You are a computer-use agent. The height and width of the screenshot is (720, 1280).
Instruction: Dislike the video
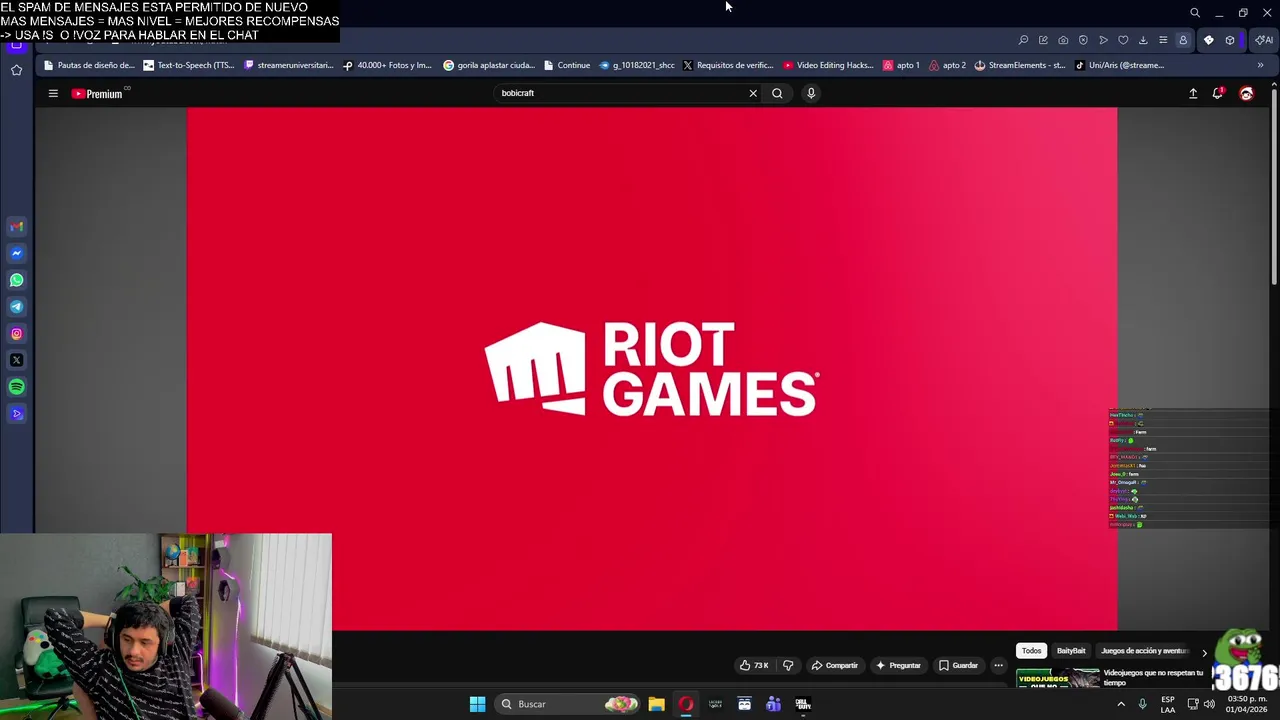pyautogui.click(x=788, y=666)
